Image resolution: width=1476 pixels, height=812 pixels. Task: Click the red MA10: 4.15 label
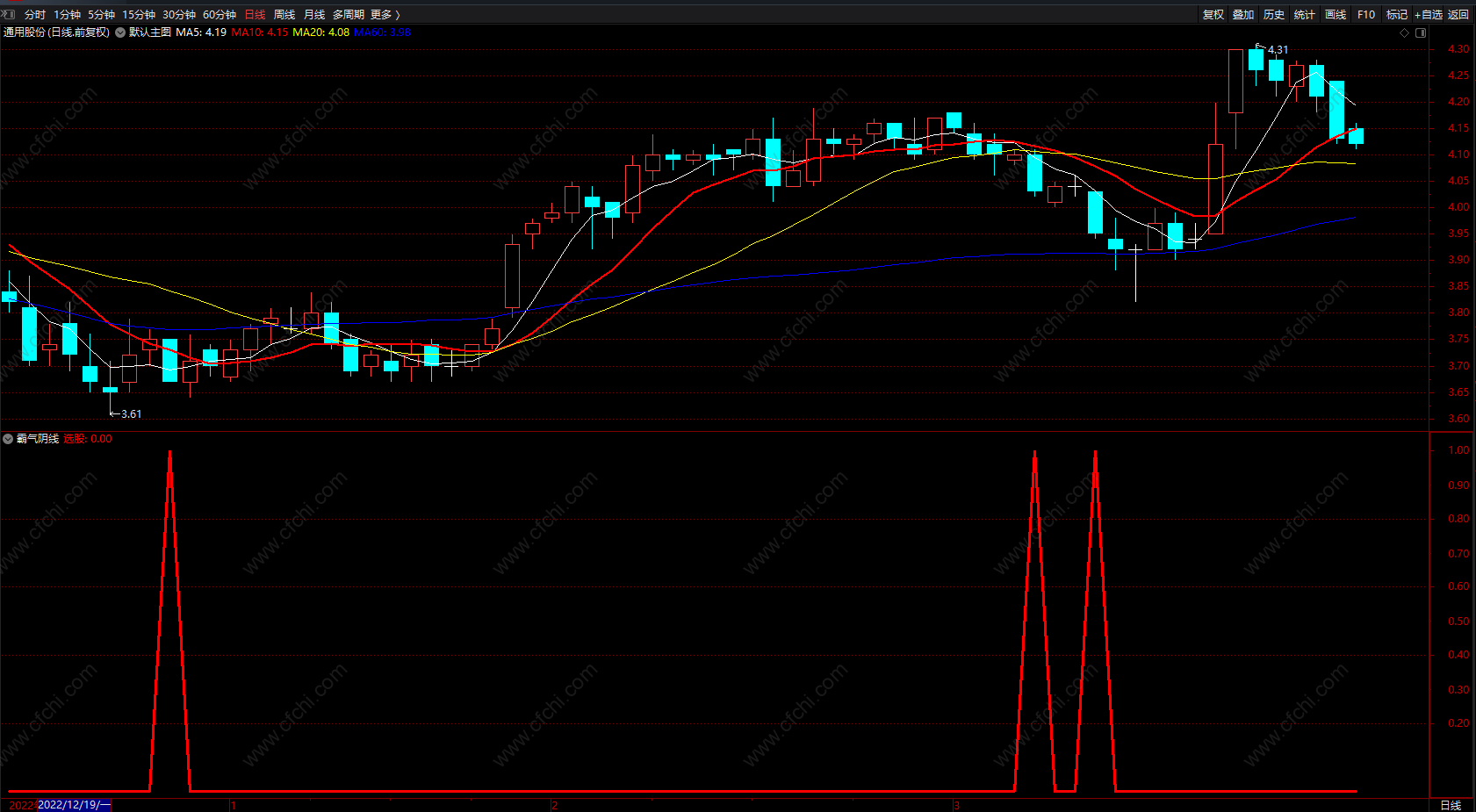pyautogui.click(x=260, y=32)
